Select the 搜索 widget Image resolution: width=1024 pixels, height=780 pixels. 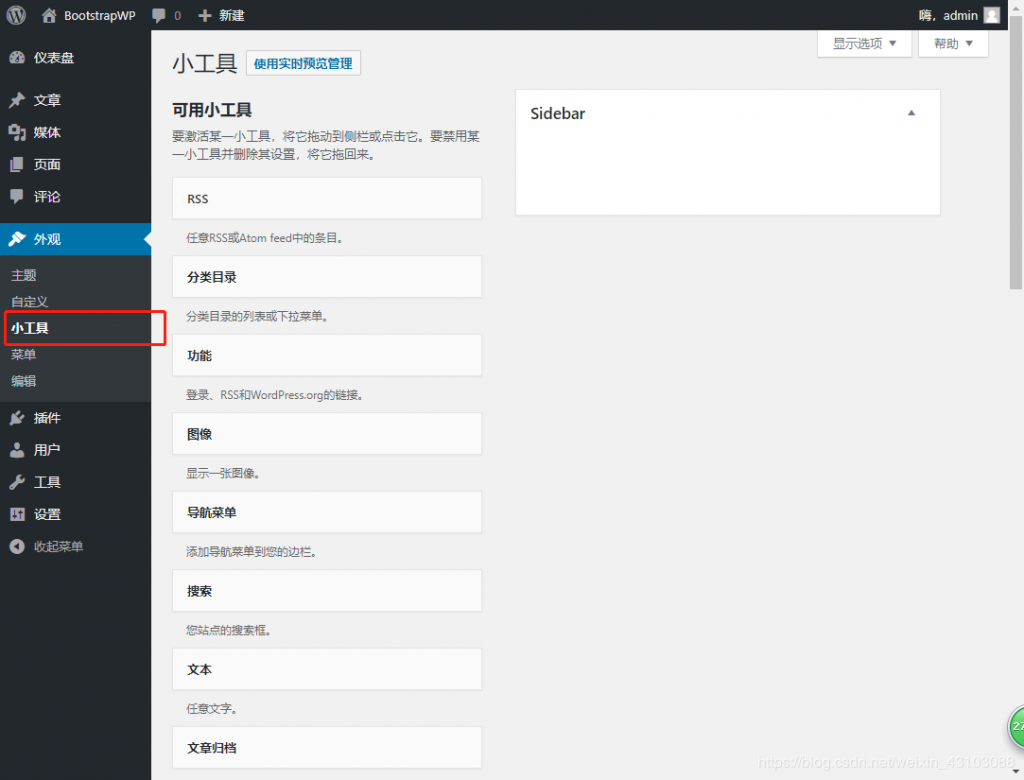click(327, 591)
